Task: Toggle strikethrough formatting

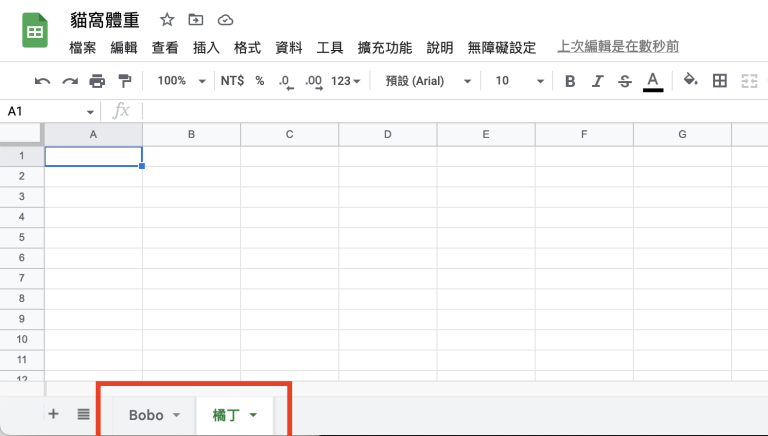Action: [625, 81]
